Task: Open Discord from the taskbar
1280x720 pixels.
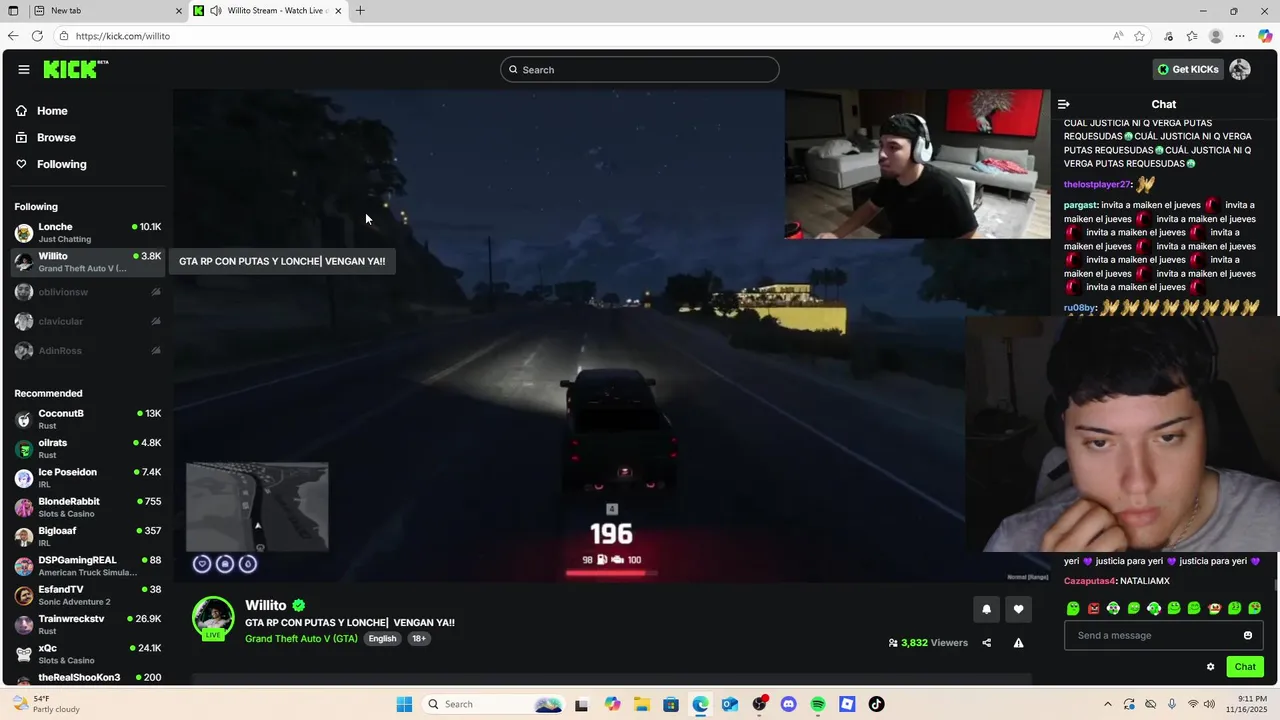Action: coord(788,704)
